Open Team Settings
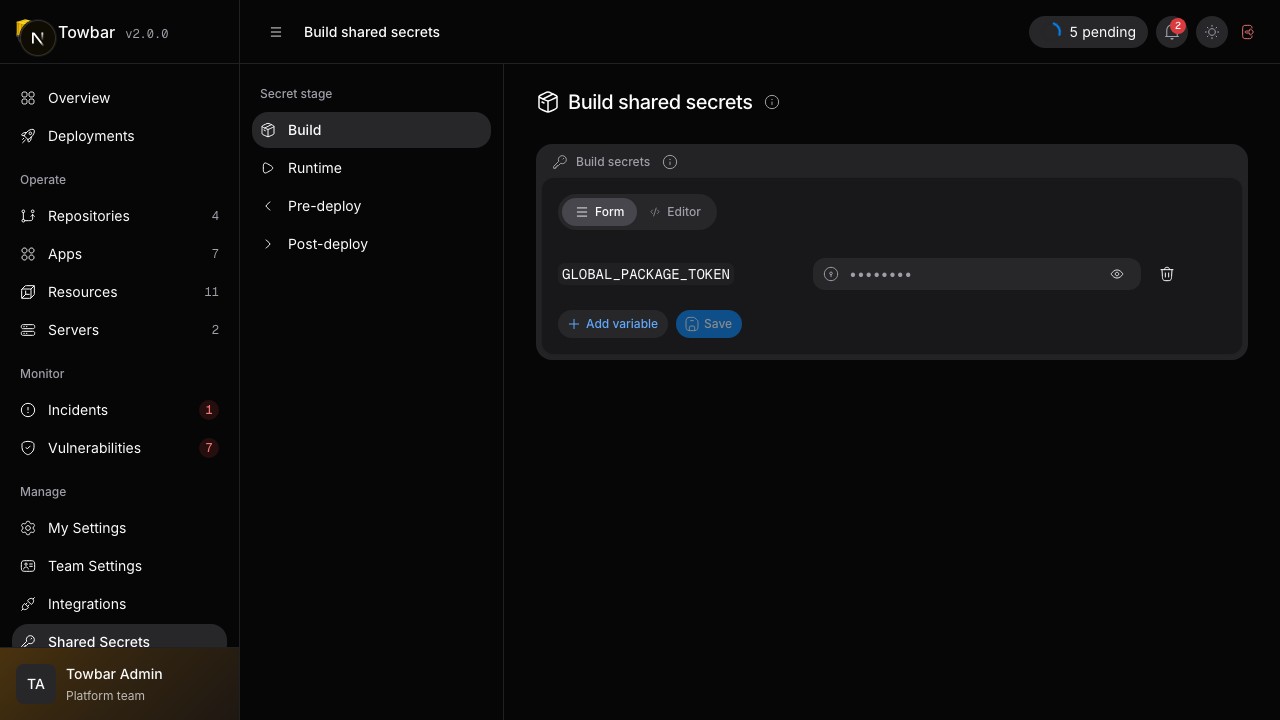The image size is (1280, 720). coord(119,566)
